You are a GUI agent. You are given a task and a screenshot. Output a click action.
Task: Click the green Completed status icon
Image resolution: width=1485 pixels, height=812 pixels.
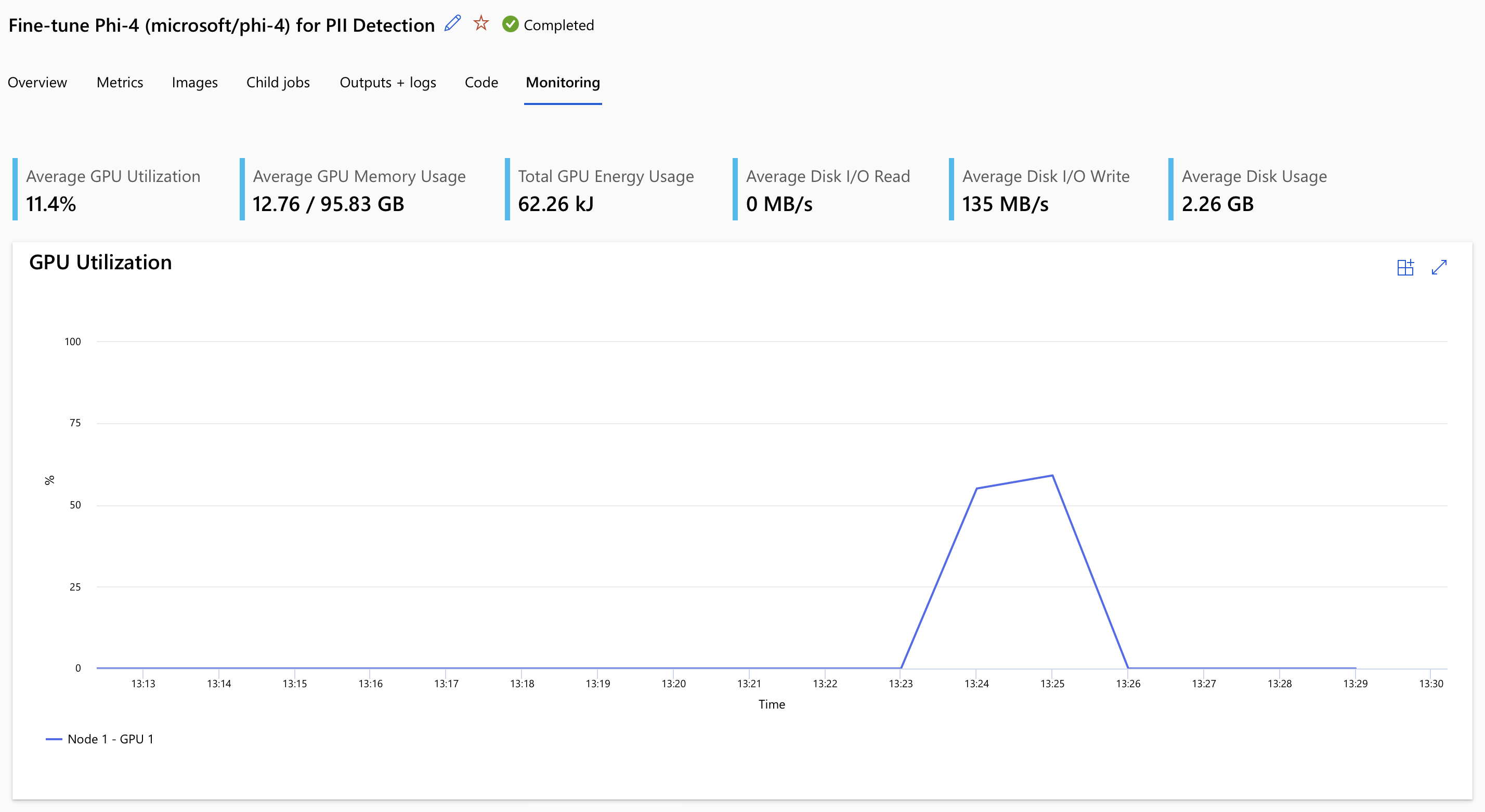point(510,24)
